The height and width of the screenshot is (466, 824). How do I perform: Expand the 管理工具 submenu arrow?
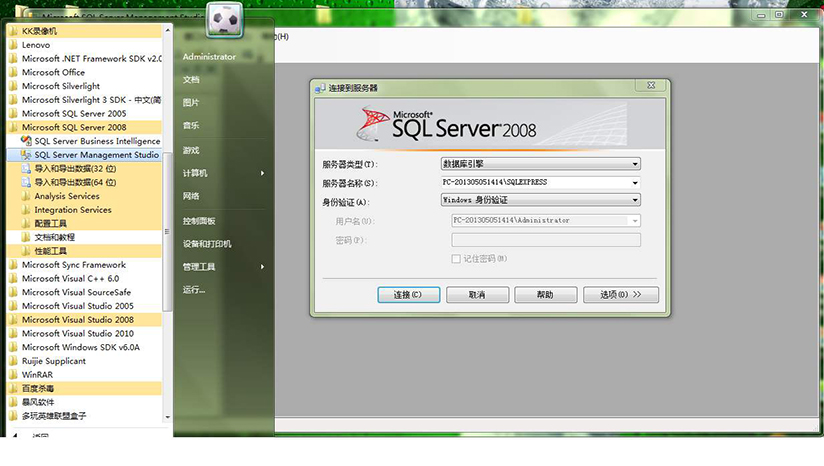point(262,267)
